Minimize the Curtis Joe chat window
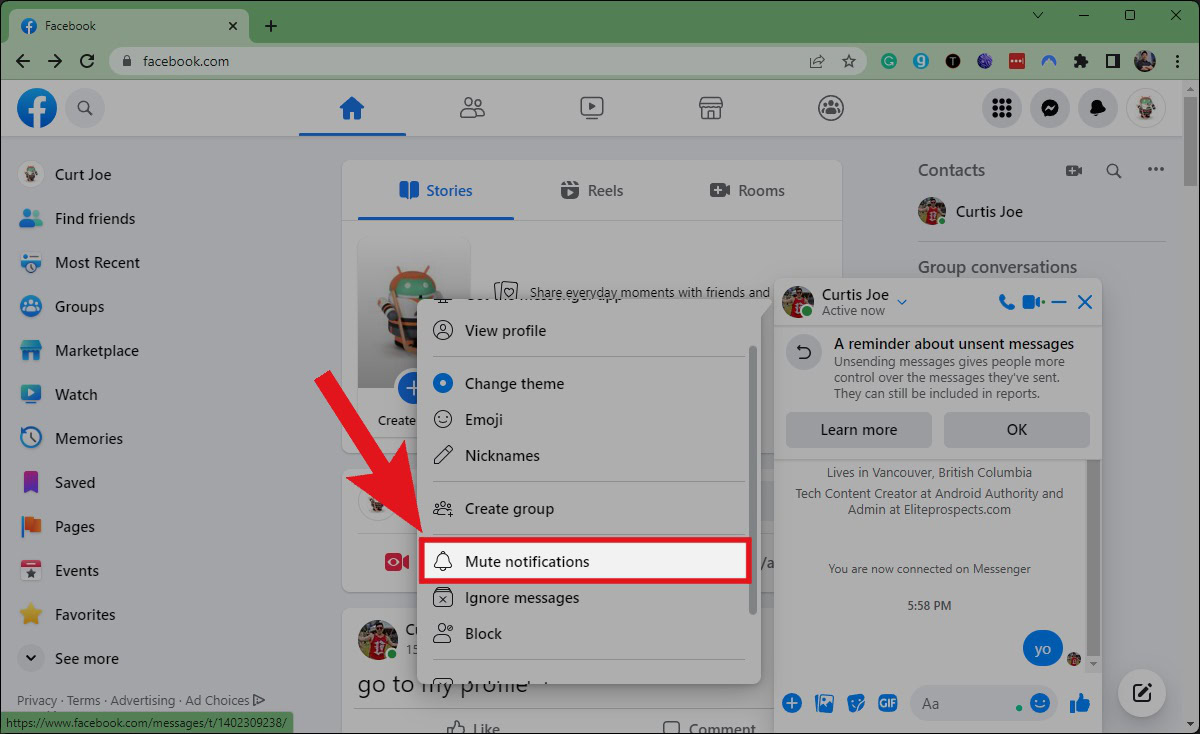 click(x=1059, y=302)
